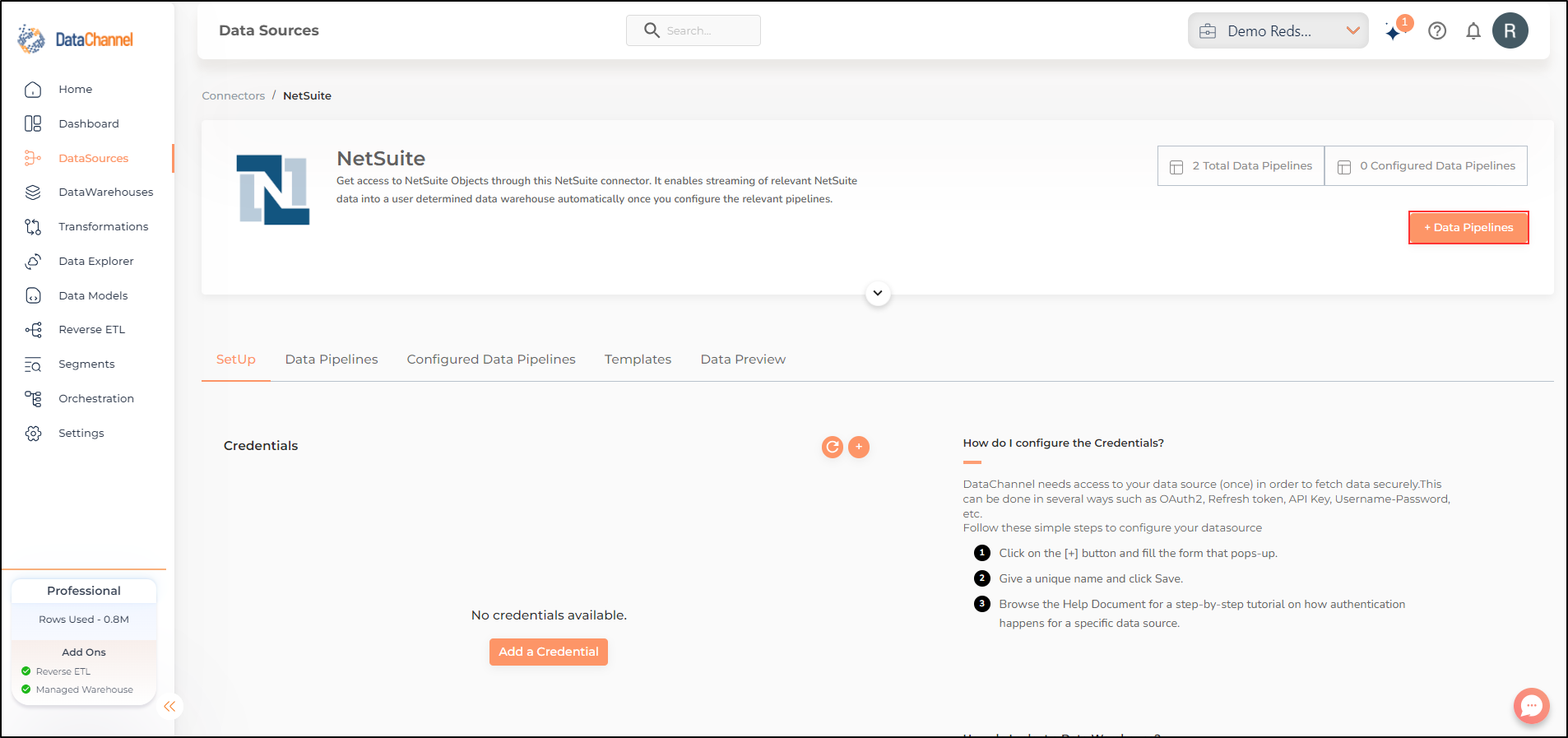
Task: Click the NetSuite breadcrumb
Action: coord(307,95)
